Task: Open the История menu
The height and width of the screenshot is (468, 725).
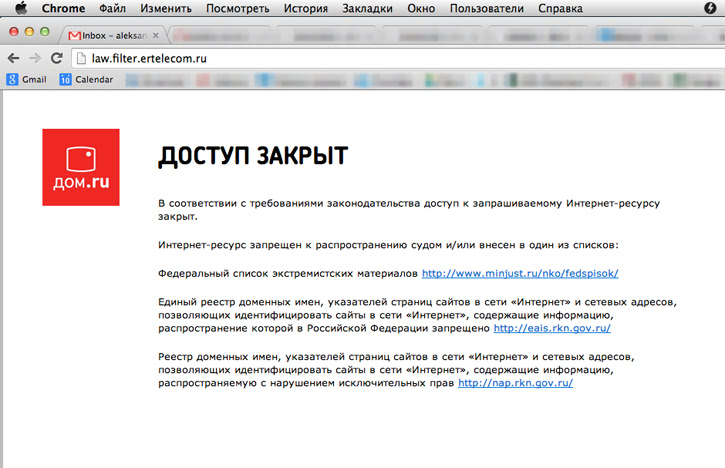Action: [306, 8]
